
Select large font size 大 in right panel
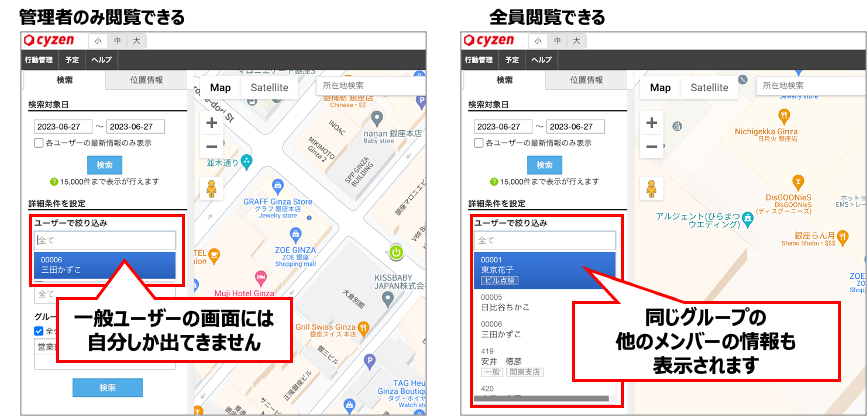(x=576, y=41)
